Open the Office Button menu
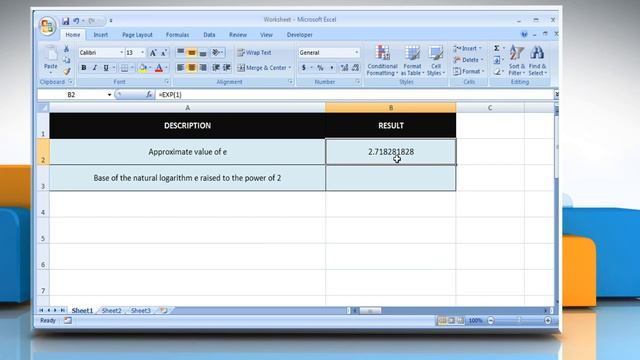 point(47,26)
